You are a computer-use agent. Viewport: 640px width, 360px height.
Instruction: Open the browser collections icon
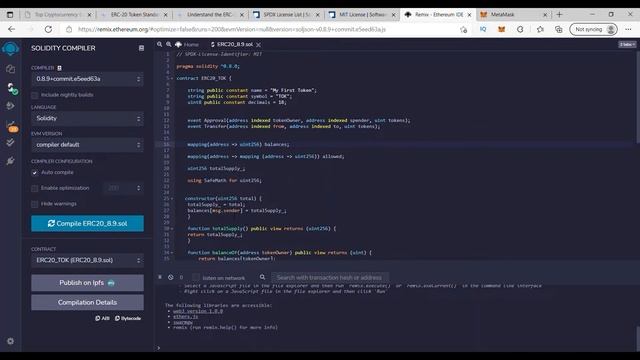click(558, 29)
